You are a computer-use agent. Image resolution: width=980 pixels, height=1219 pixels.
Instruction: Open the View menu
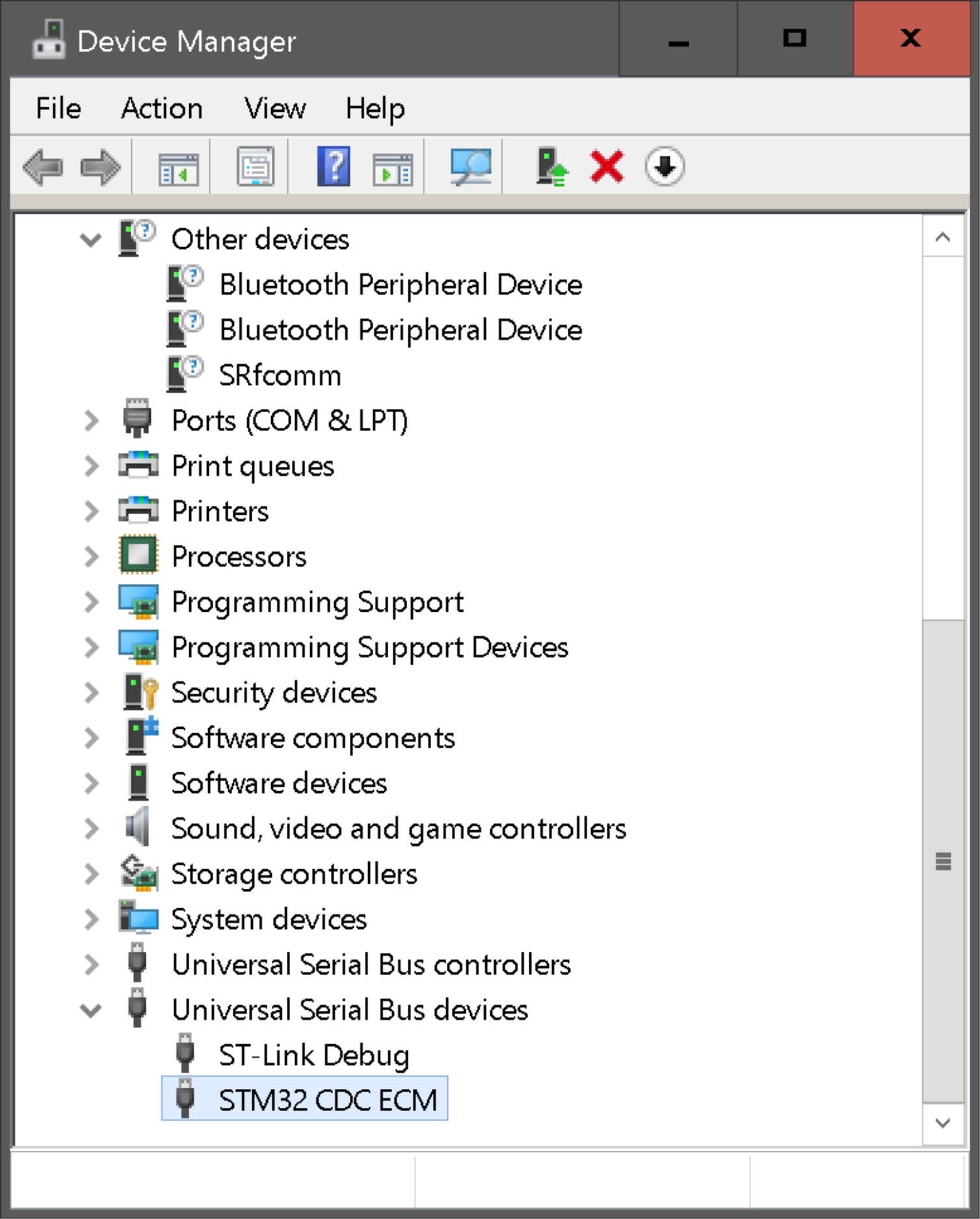[273, 108]
